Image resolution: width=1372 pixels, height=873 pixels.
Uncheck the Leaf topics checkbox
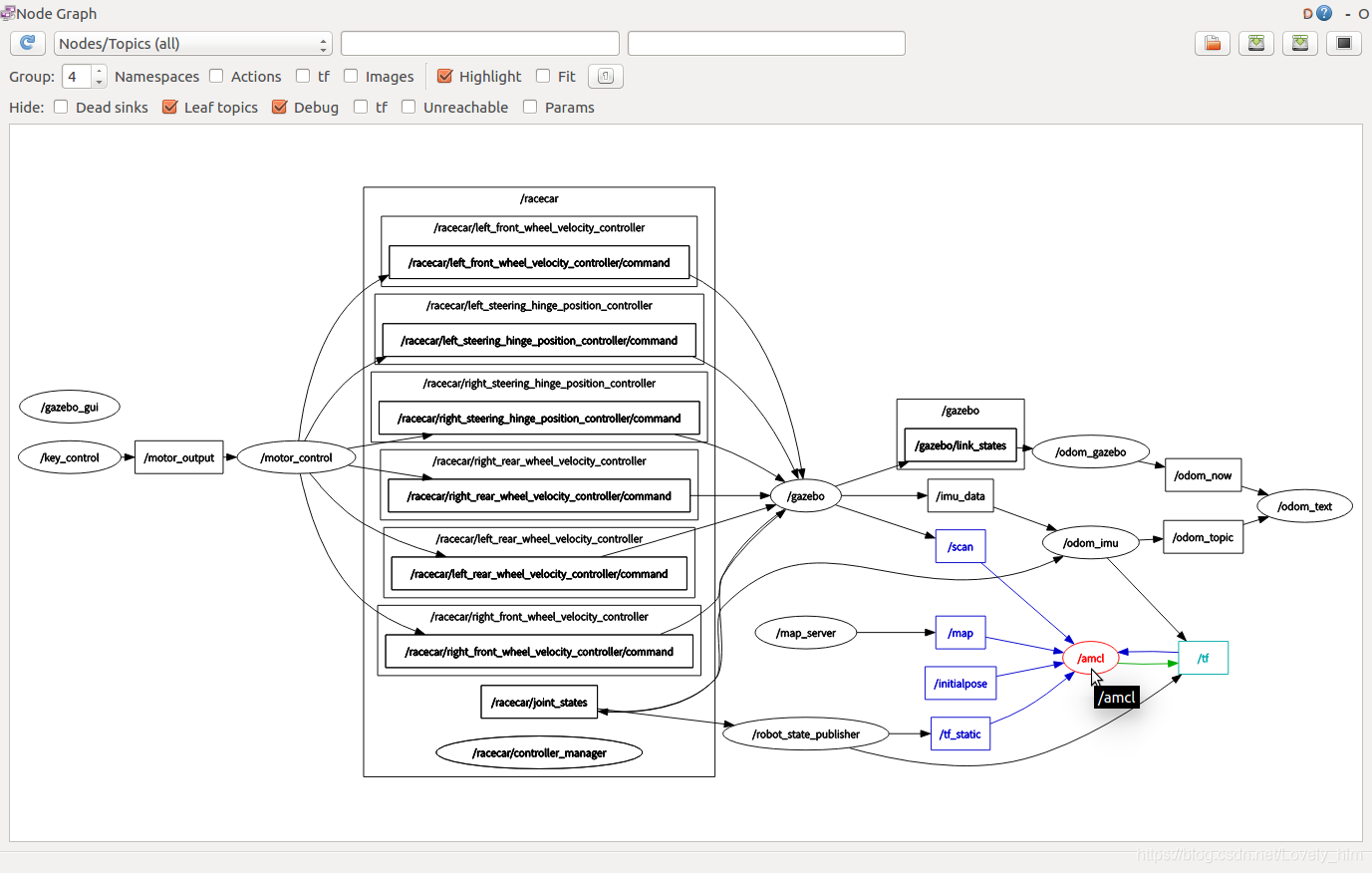169,107
